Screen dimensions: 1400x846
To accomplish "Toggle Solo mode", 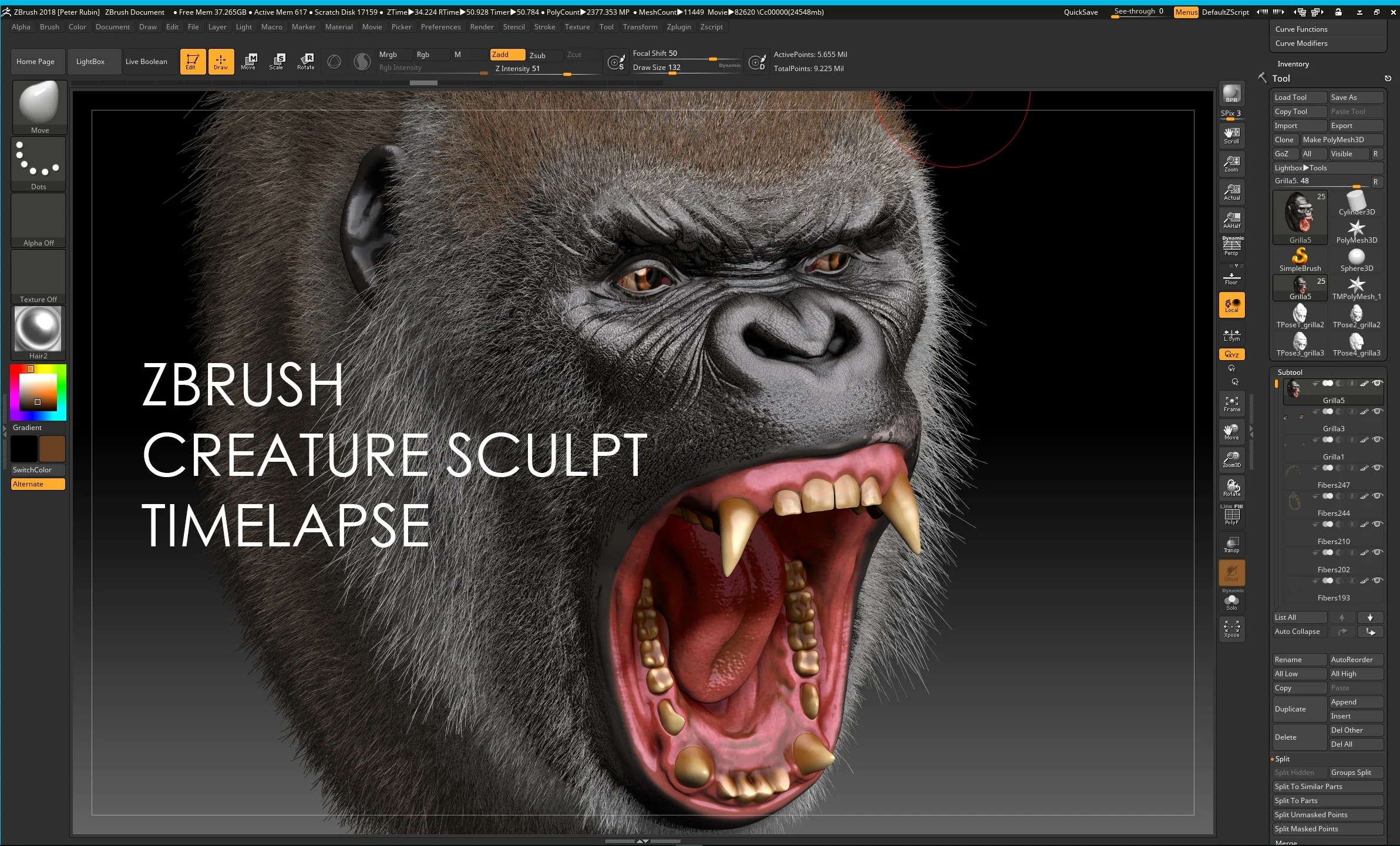I will click(1231, 600).
